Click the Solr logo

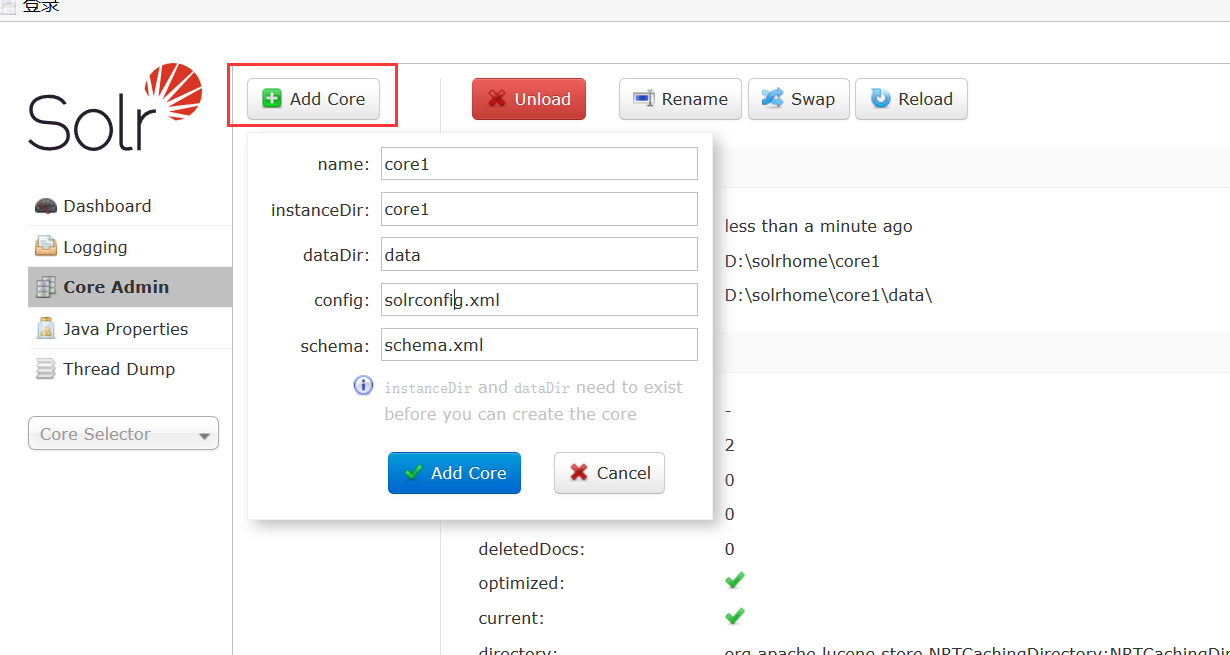[116, 107]
